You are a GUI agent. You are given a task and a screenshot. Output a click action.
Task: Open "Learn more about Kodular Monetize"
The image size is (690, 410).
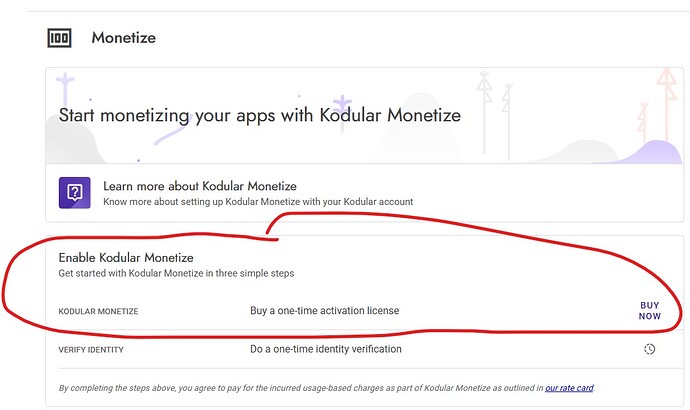(x=200, y=186)
